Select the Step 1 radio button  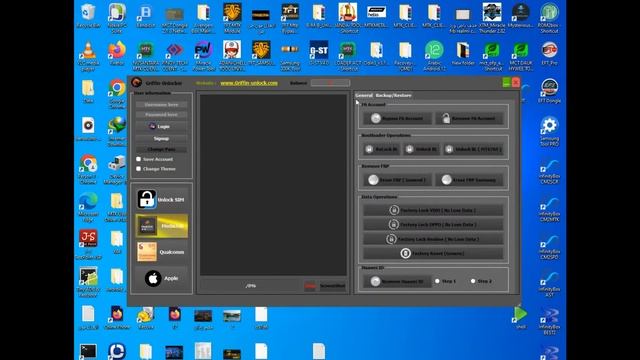click(437, 281)
